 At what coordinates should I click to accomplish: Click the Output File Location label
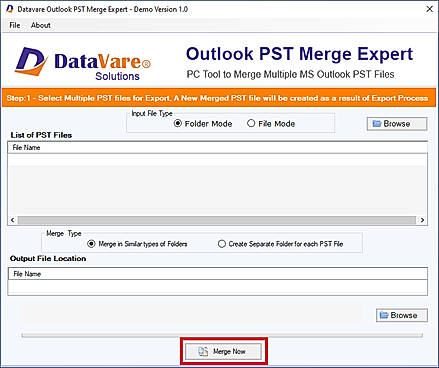[x=48, y=258]
